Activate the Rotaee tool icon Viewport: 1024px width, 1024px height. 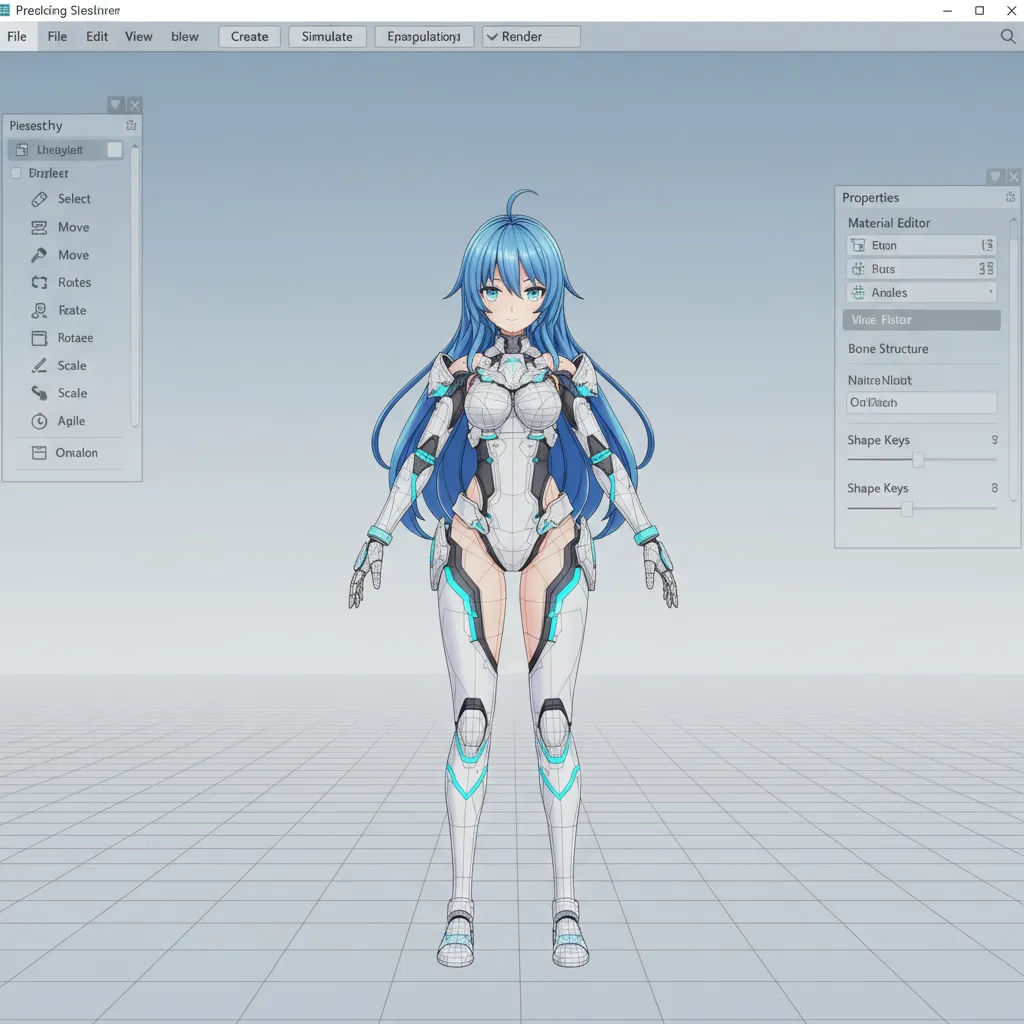tap(40, 338)
